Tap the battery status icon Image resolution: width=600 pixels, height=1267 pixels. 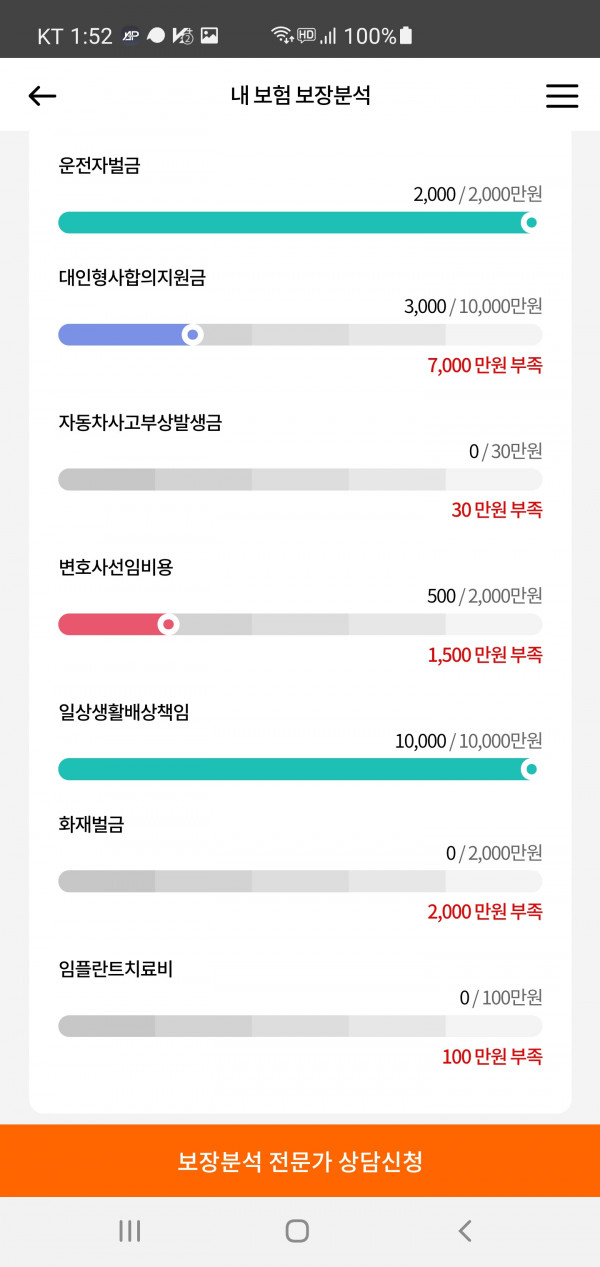(x=405, y=36)
